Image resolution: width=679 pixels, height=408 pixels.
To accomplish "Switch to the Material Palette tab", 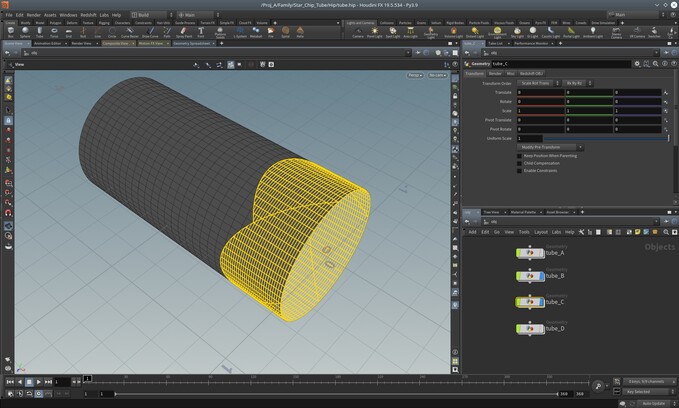I will click(523, 212).
